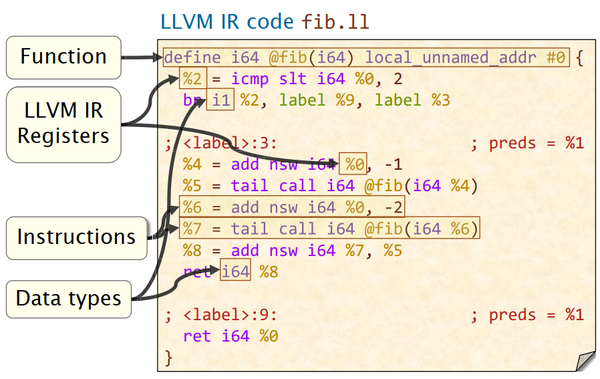Click the Function label box

coord(64,58)
